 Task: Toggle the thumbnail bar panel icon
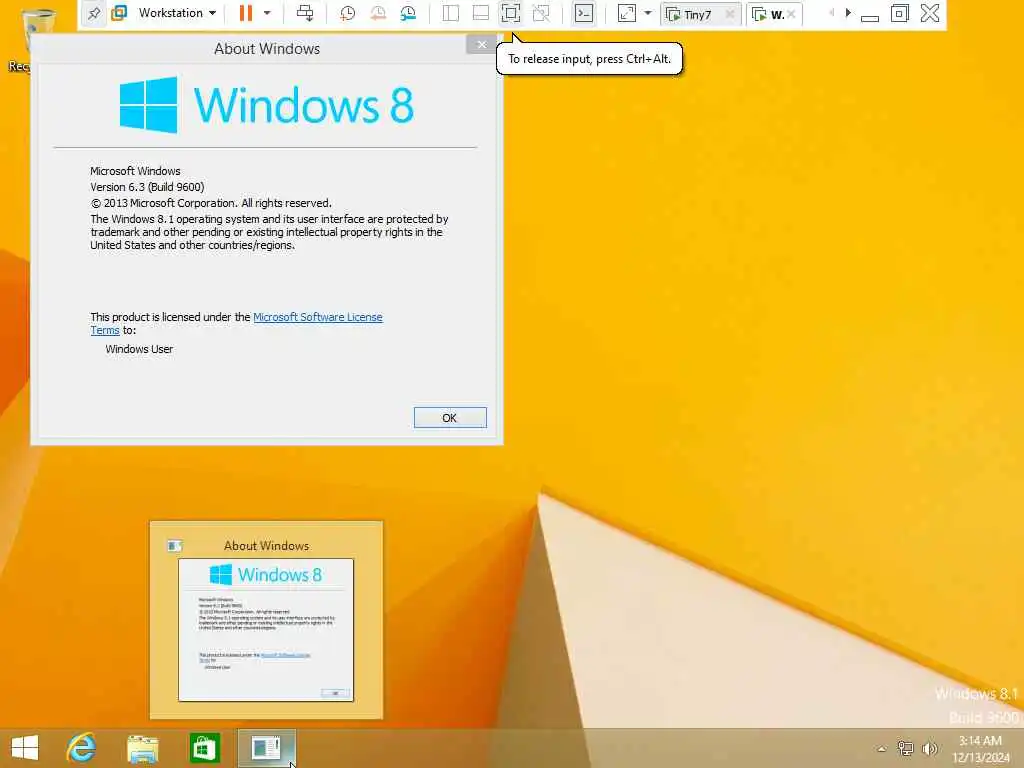481,13
